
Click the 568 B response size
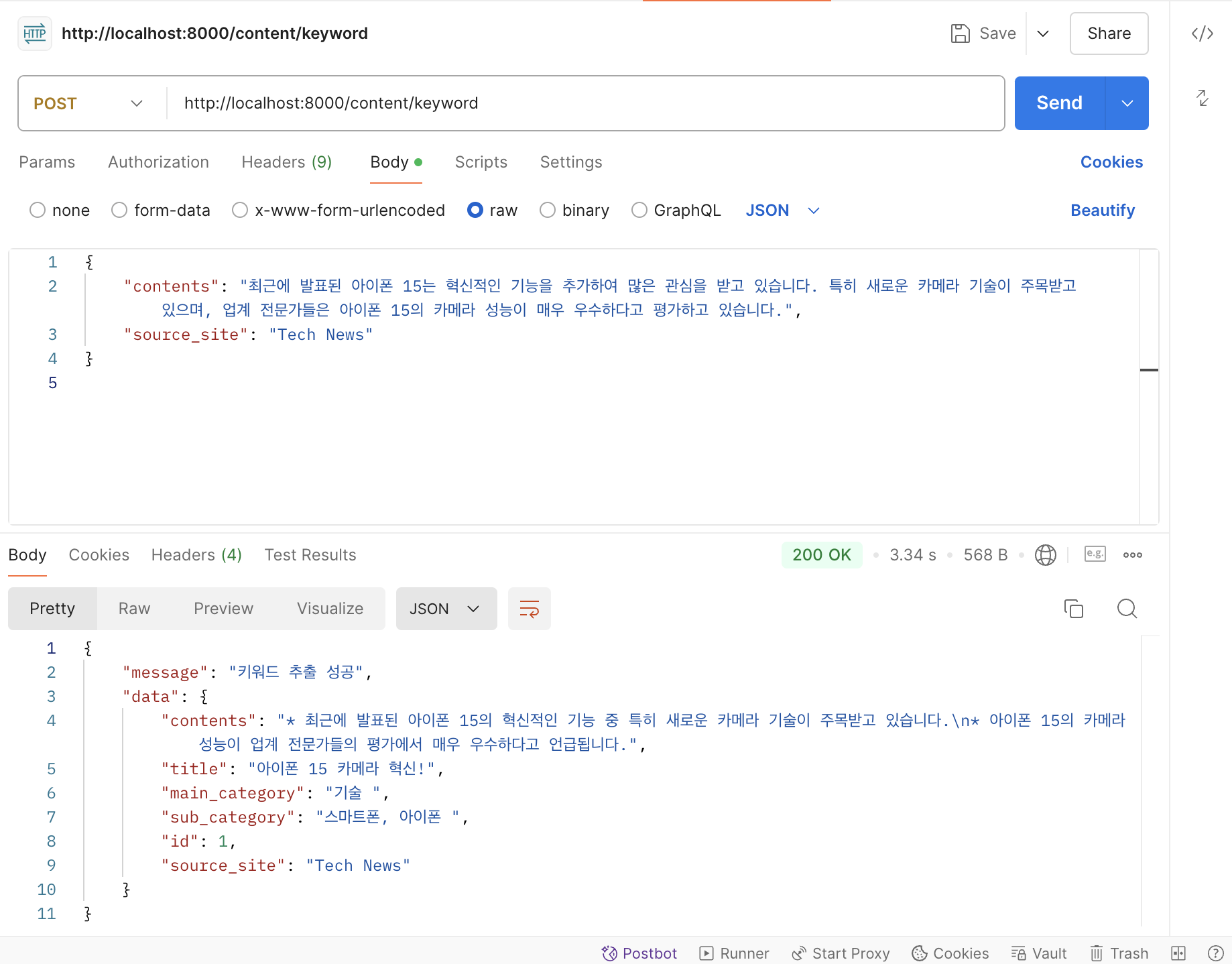coord(985,555)
